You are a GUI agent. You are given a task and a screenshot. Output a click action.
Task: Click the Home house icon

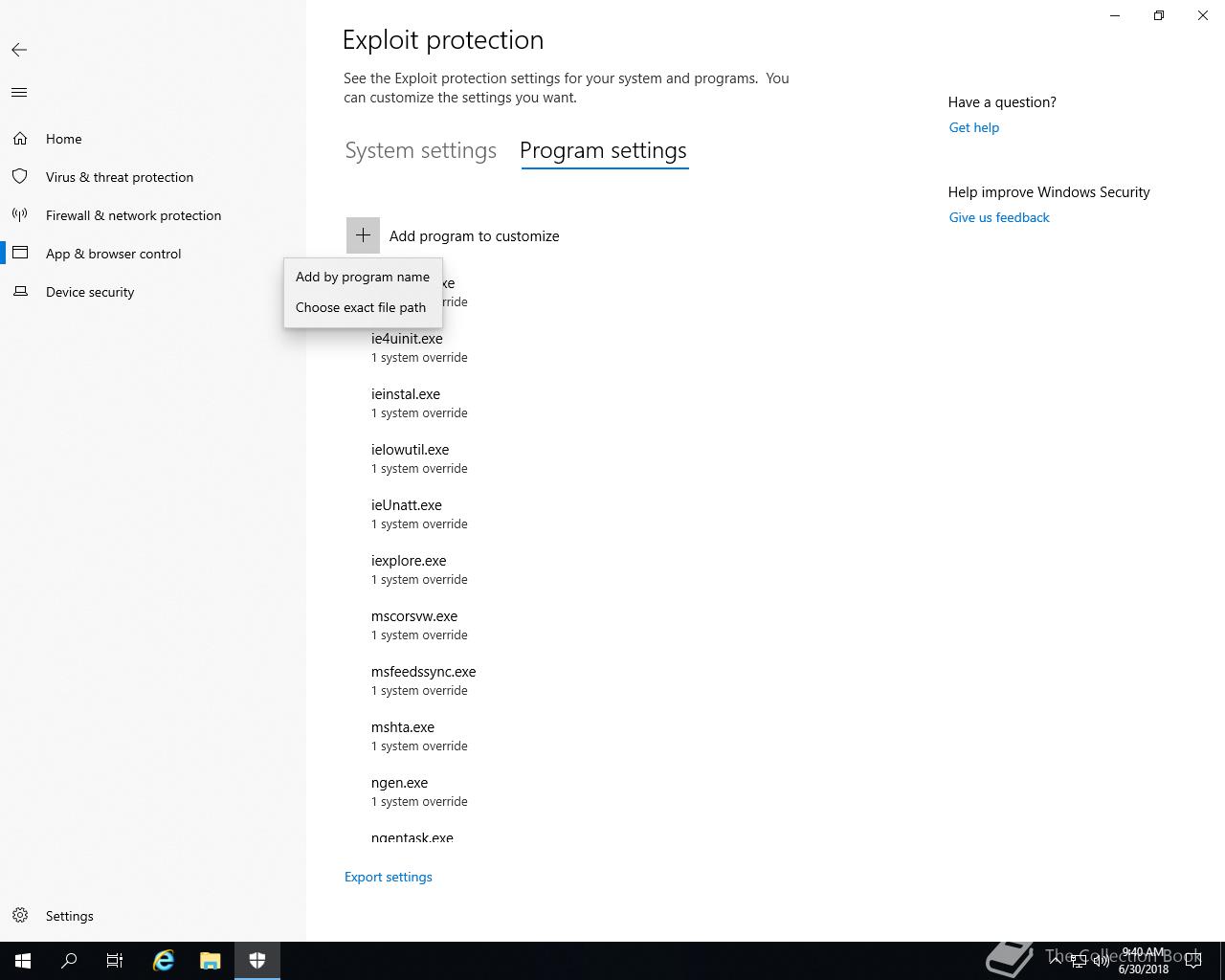coord(20,139)
